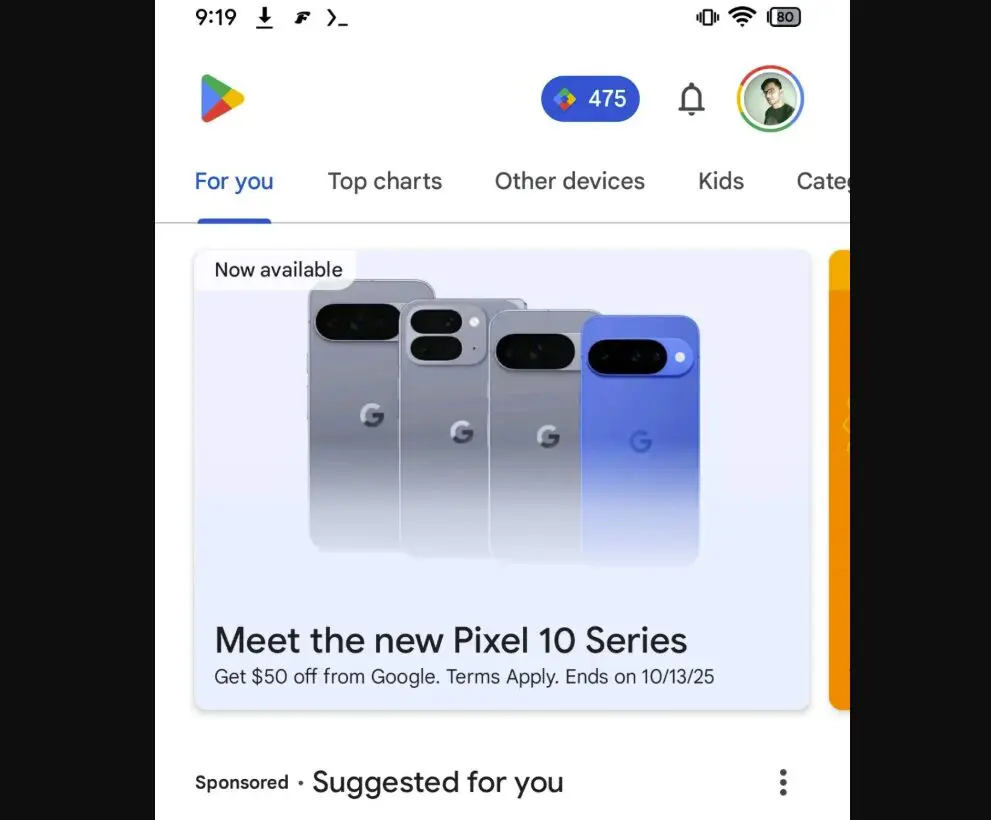991x820 pixels.
Task: Tap the download icon in status bar
Action: click(x=265, y=18)
